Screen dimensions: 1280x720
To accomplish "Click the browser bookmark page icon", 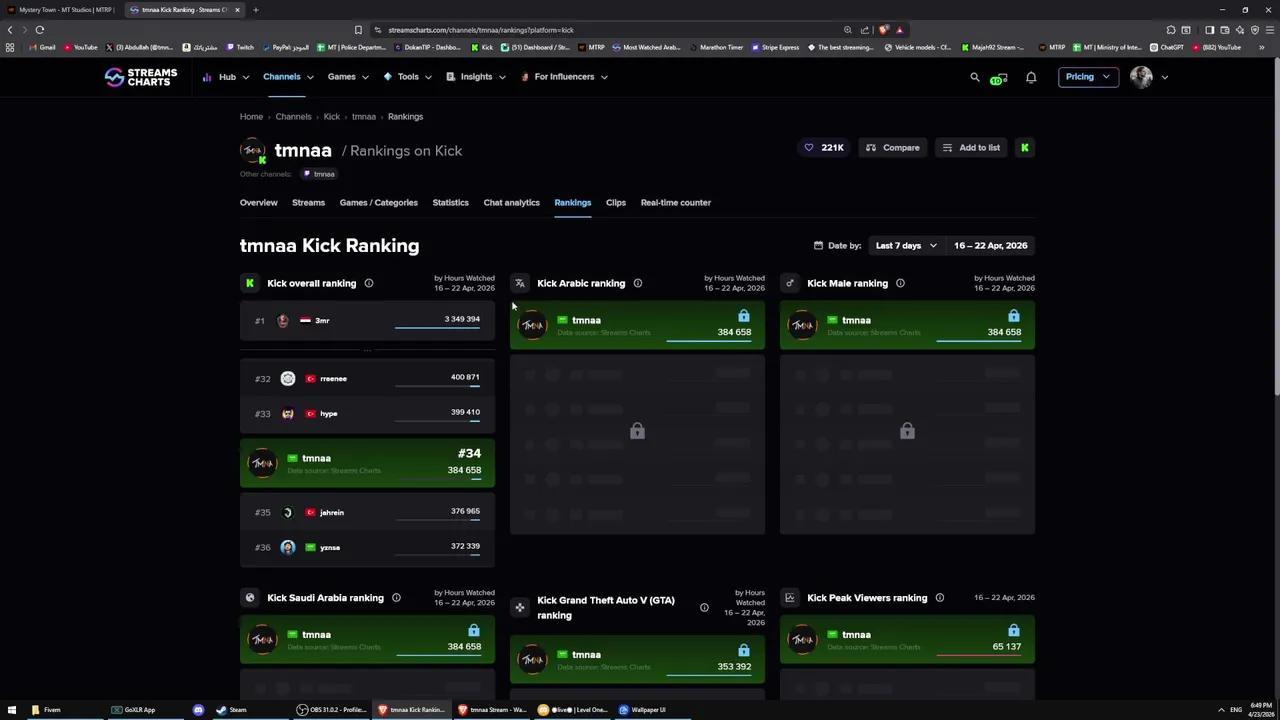I will coord(358,30).
